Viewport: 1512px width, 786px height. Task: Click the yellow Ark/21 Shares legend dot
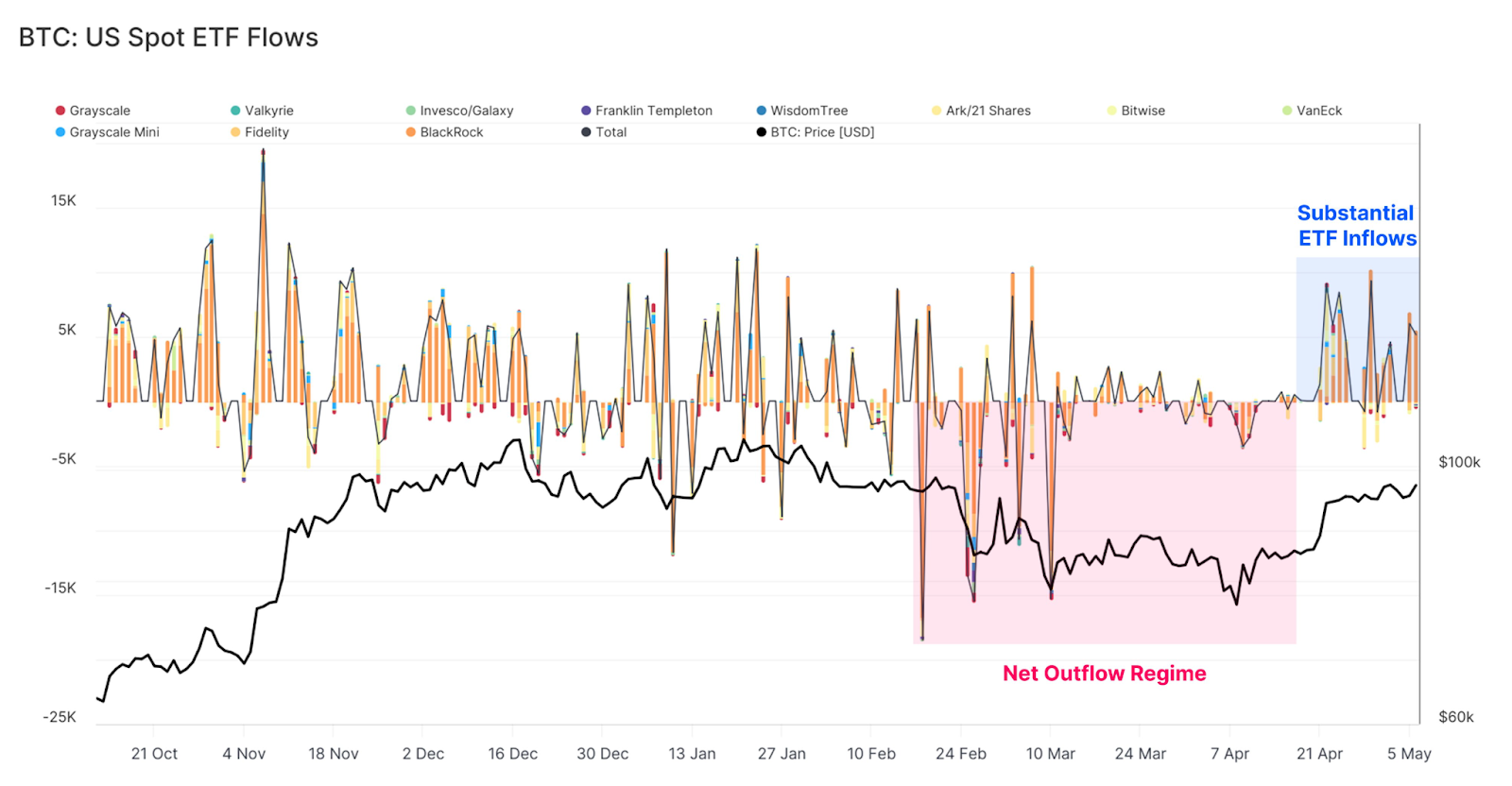(x=936, y=111)
